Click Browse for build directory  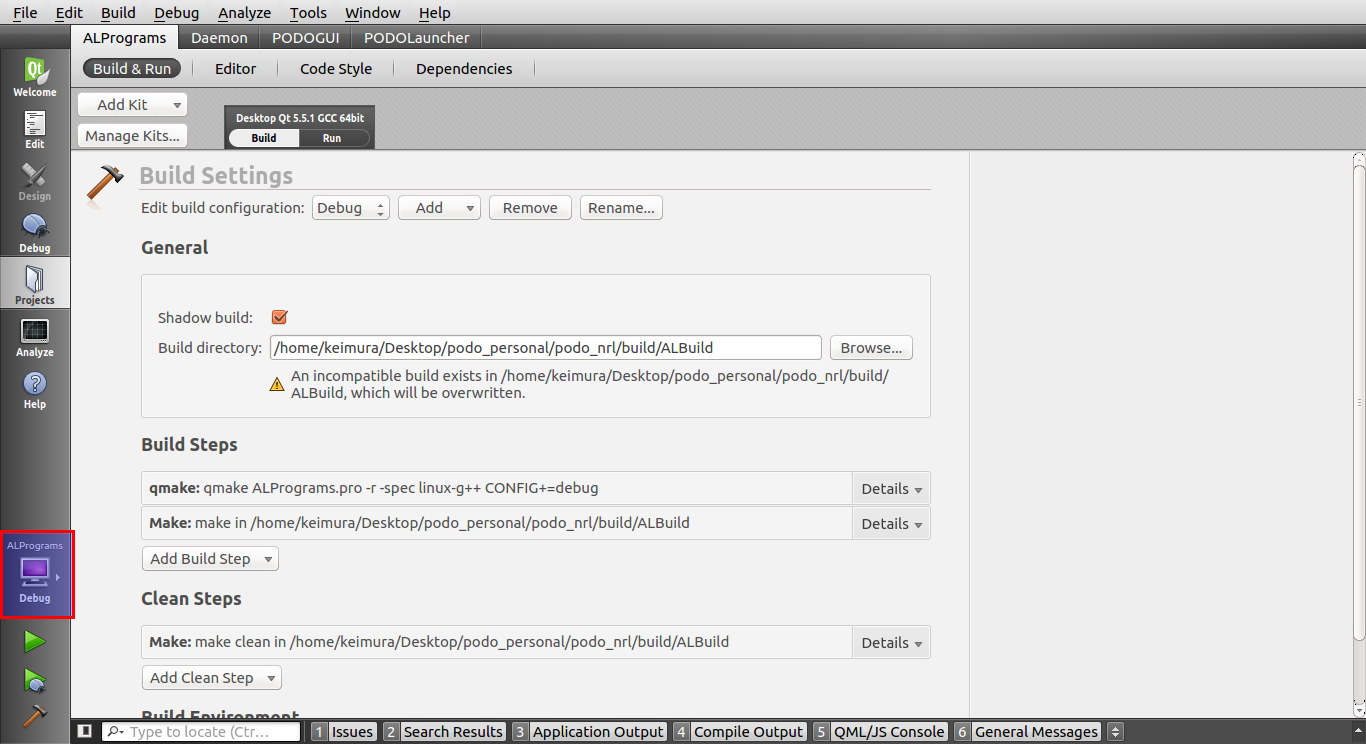coord(871,348)
